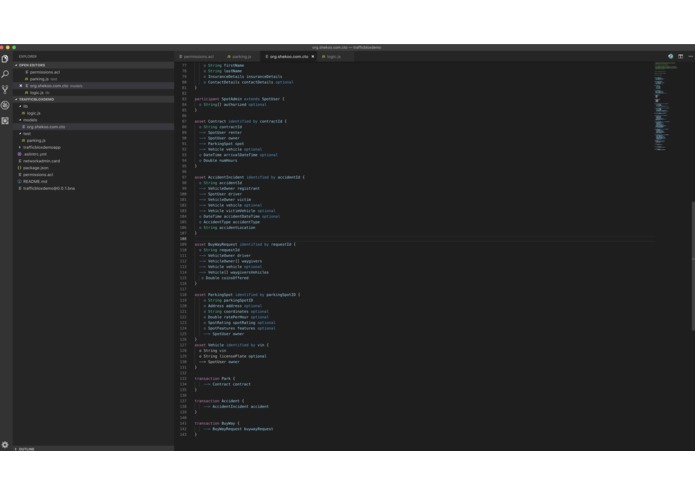Image resolution: width=695 pixels, height=494 pixels.
Task: Click the round icon left of Split Editor
Action: 671,56
